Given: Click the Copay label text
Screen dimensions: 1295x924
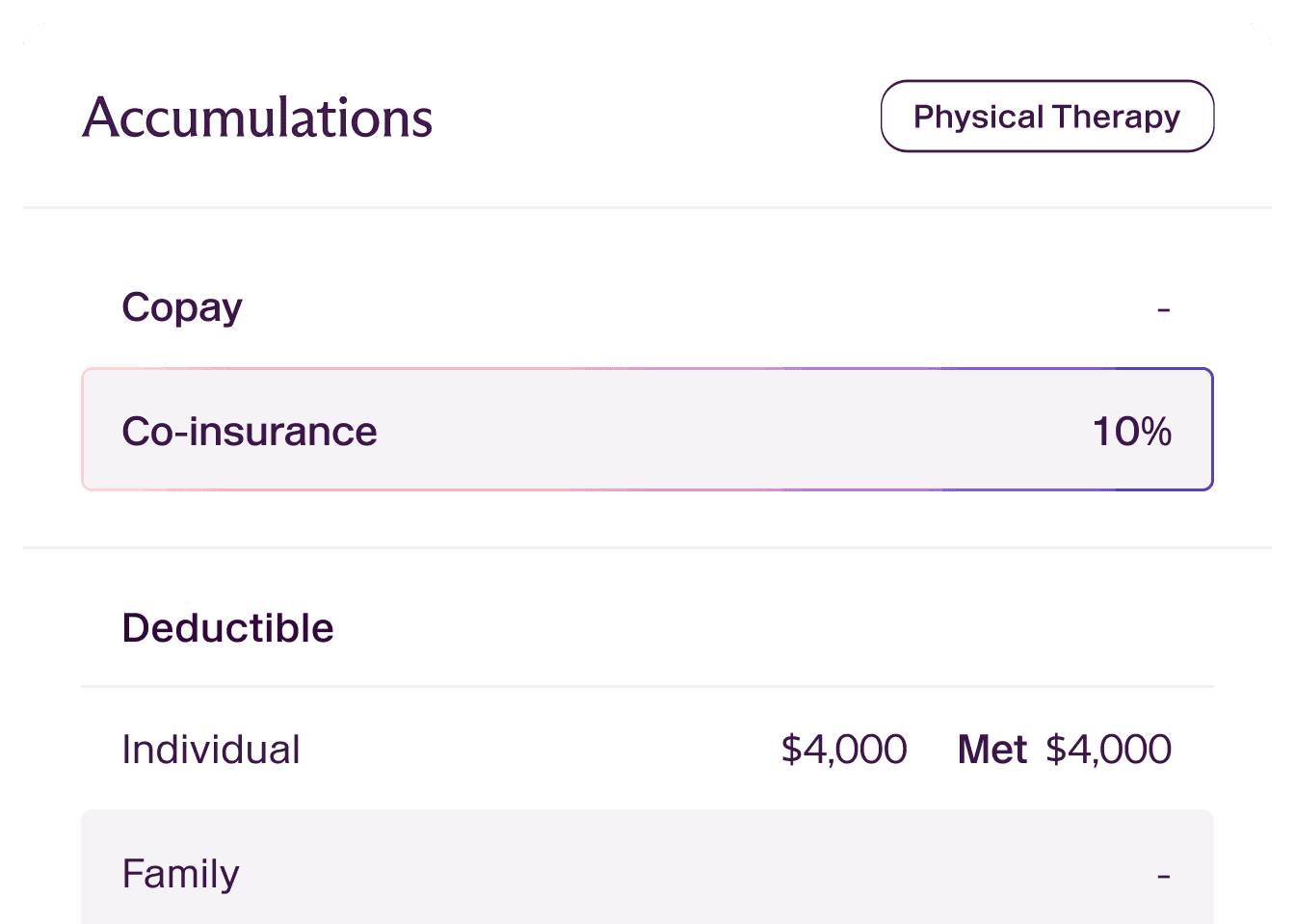Looking at the screenshot, I should tap(182, 307).
